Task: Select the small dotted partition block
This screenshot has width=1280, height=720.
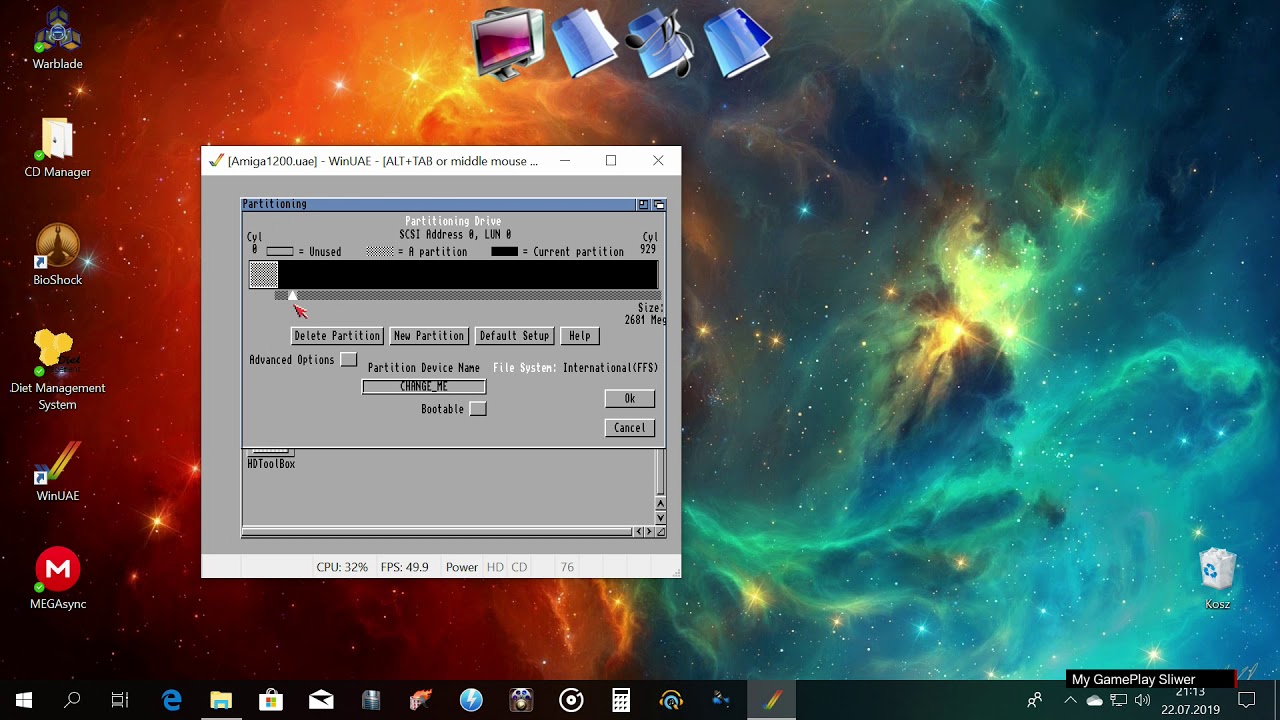Action: (x=264, y=275)
